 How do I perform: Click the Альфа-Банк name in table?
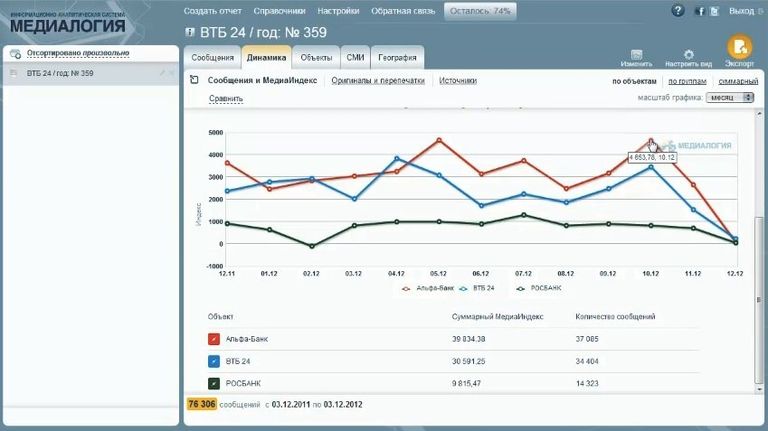(x=246, y=339)
